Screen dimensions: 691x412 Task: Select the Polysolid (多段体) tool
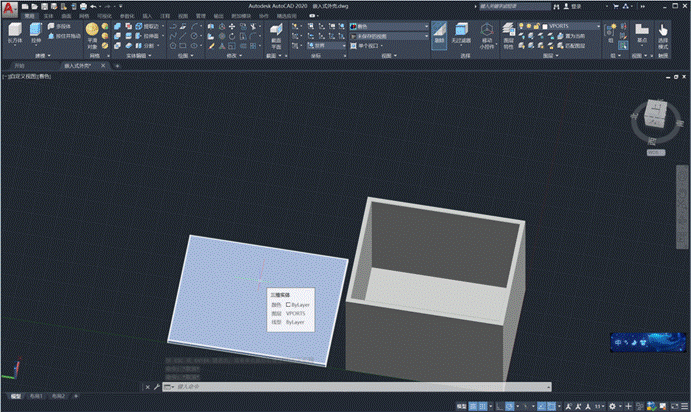click(59, 26)
